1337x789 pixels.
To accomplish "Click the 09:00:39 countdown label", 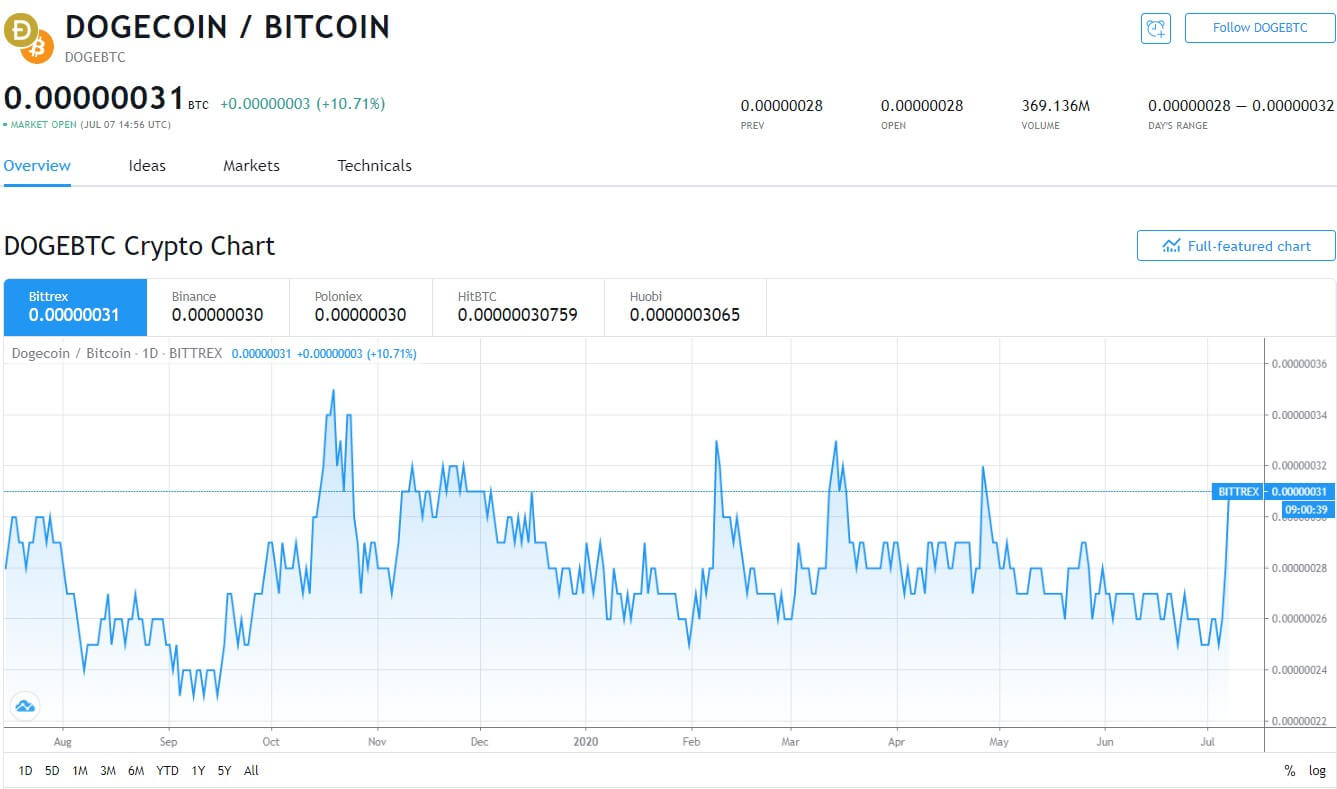I will click(x=1308, y=509).
